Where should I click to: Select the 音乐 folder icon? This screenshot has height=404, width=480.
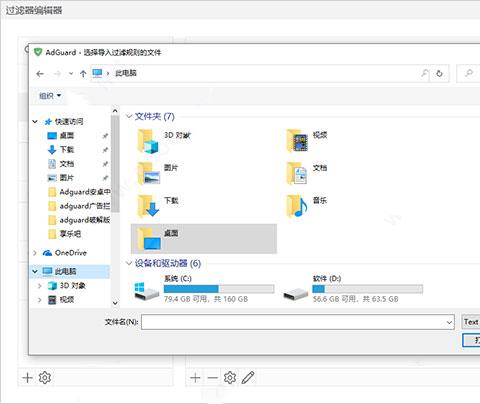point(297,206)
